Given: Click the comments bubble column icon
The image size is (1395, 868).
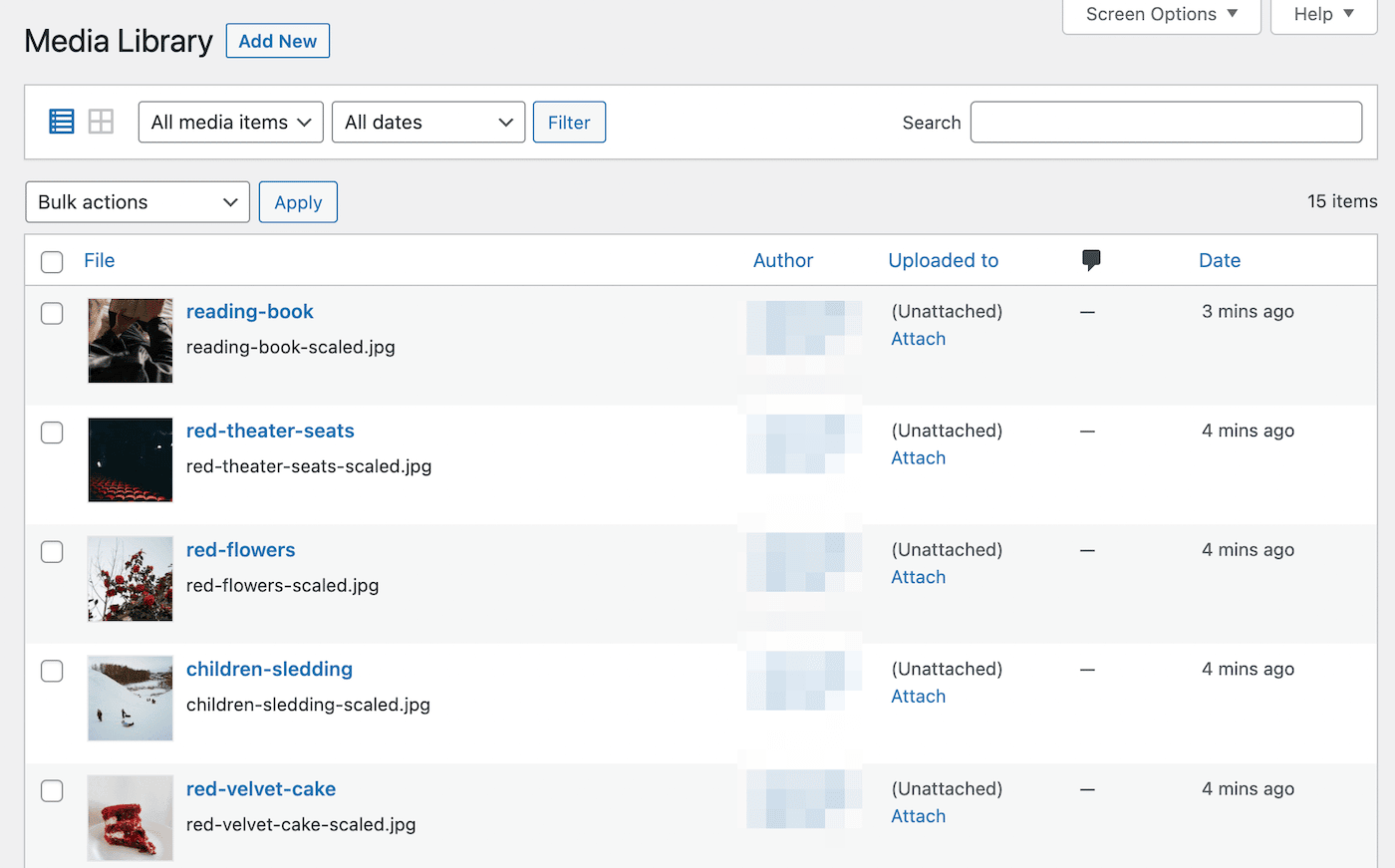Looking at the screenshot, I should pyautogui.click(x=1091, y=260).
